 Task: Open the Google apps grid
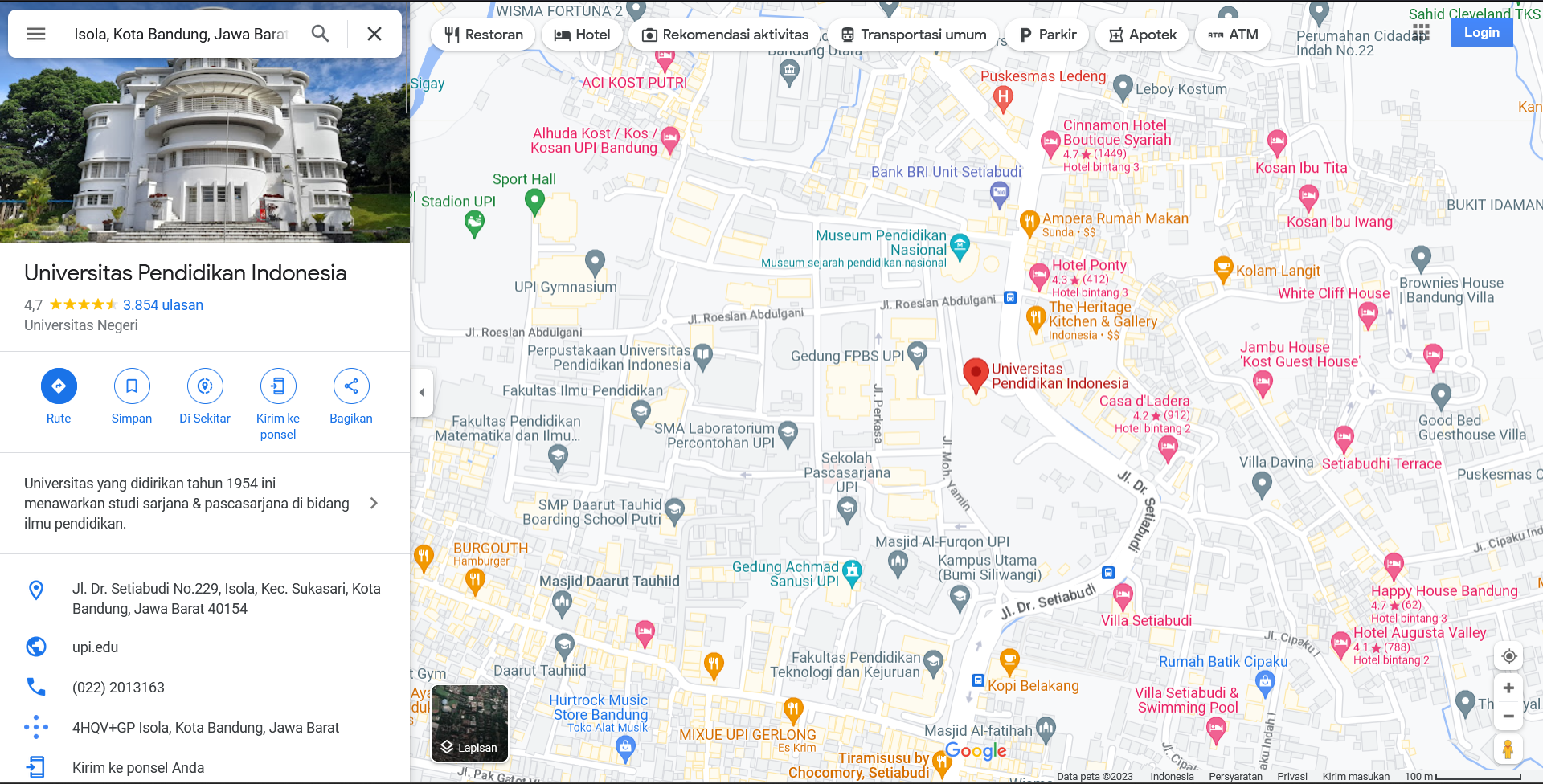1421,32
